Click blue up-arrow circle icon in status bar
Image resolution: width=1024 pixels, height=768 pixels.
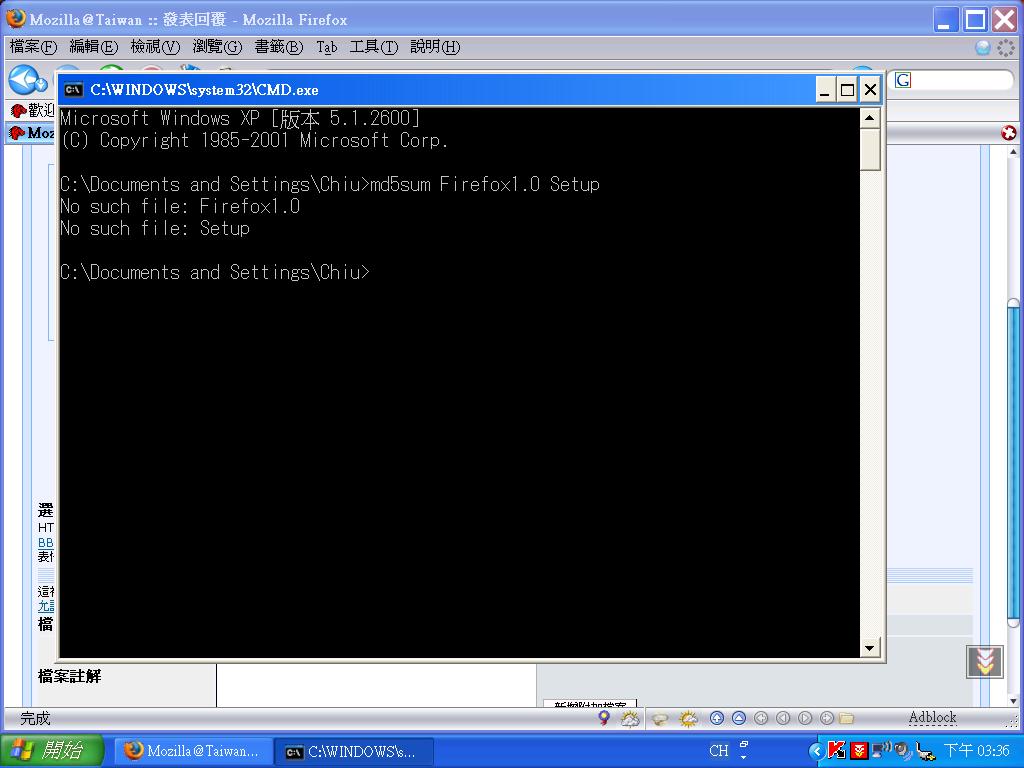(716, 718)
